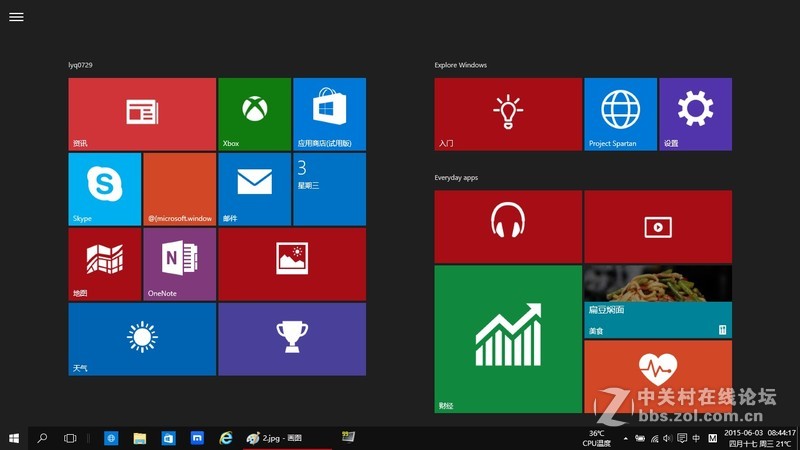Open the 设置 Settings gear tile

pyautogui.click(x=695, y=114)
